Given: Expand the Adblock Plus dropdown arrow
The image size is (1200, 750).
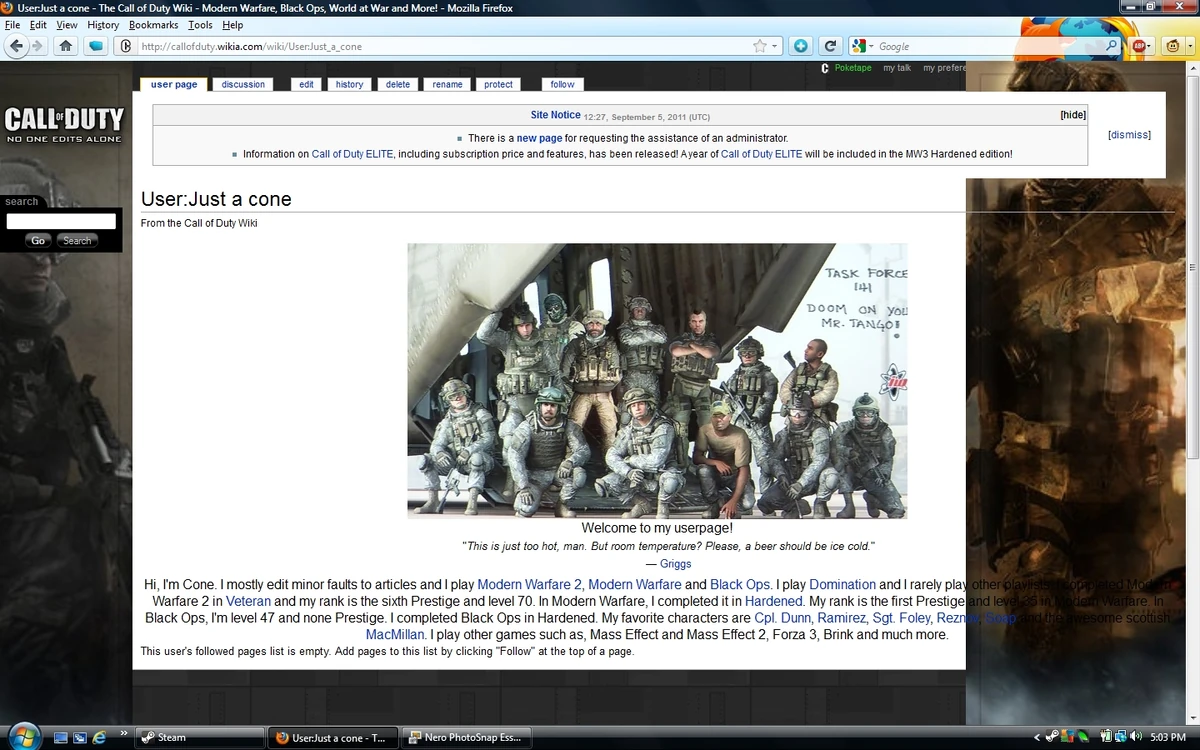Looking at the screenshot, I should click(1151, 46).
